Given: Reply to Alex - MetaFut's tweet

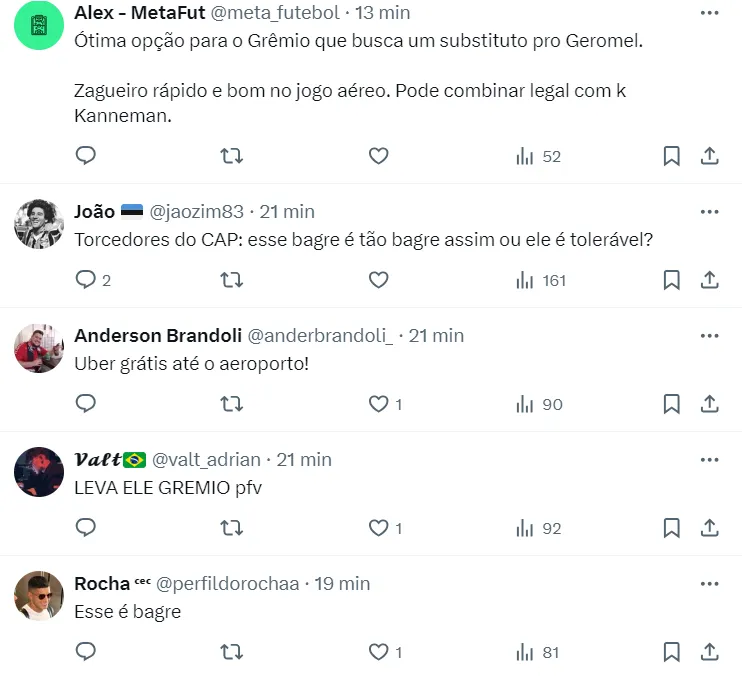Looking at the screenshot, I should point(86,156).
